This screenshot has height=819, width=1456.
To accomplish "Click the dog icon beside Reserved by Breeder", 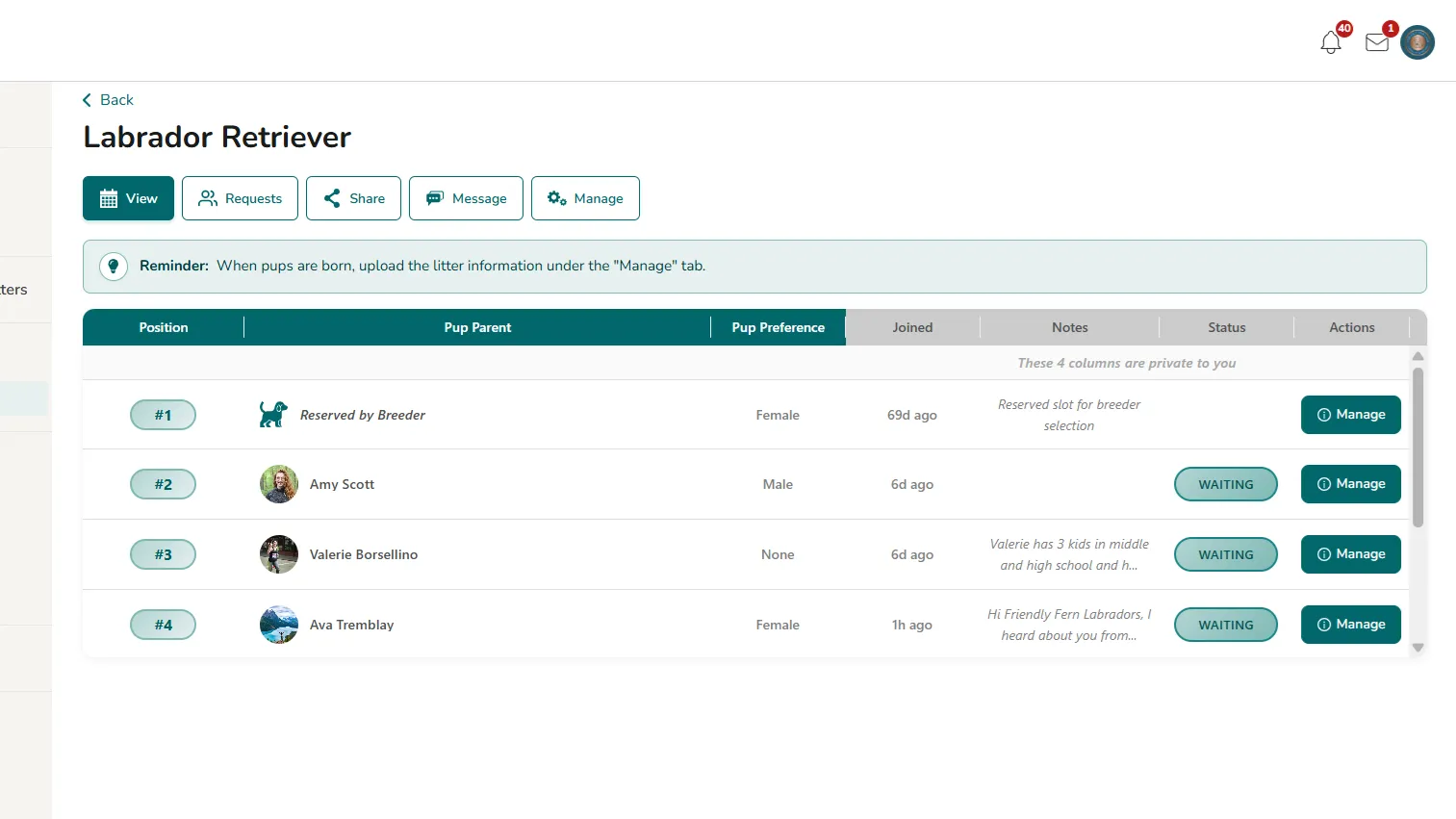I will pos(272,414).
